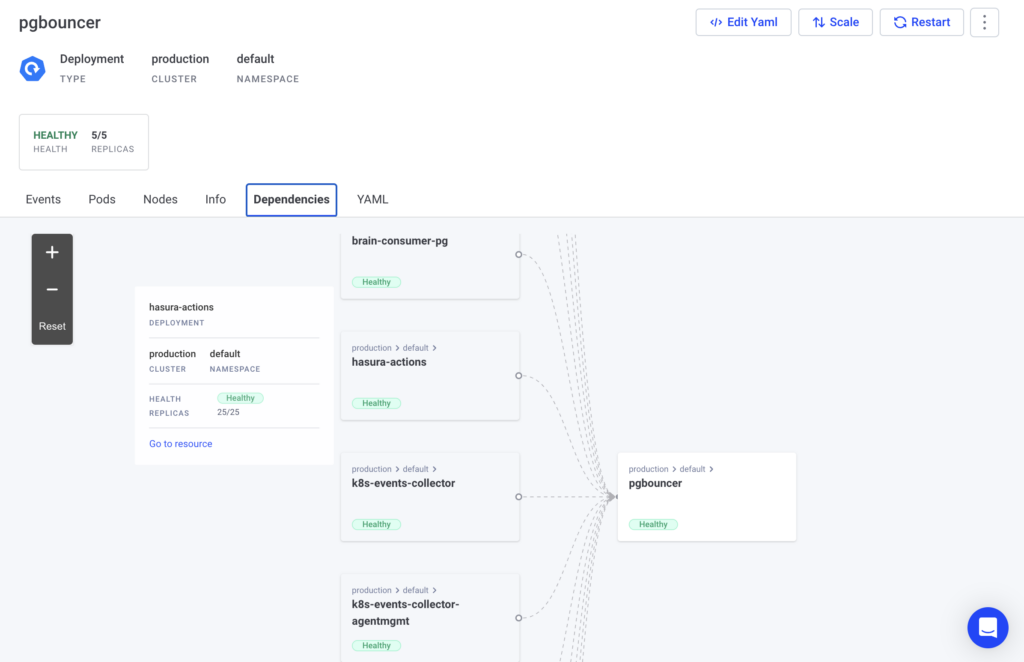Viewport: 1024px width, 662px height.
Task: Click the 25/25 replicas value
Action: pos(228,413)
